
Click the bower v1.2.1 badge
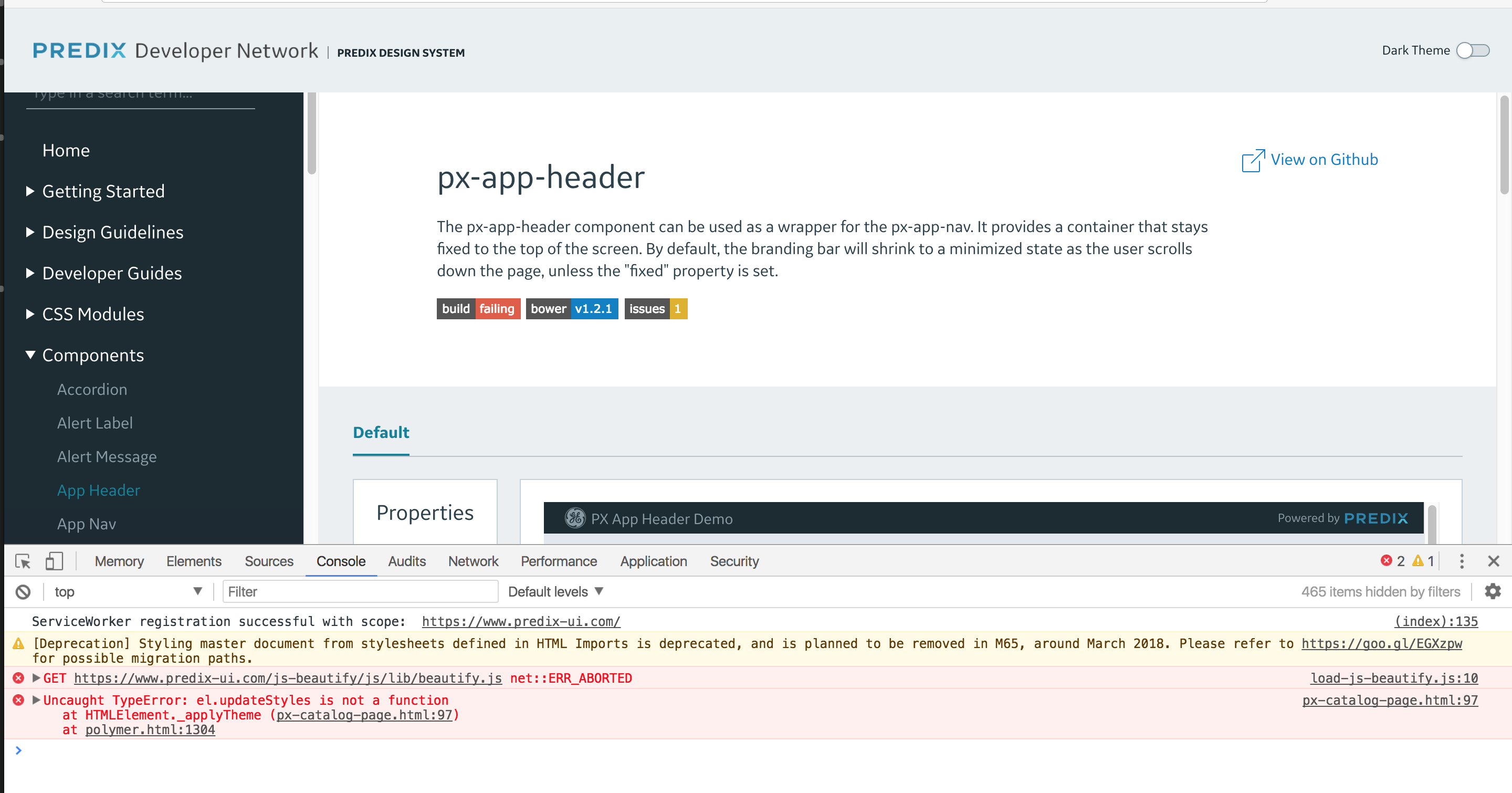[x=572, y=309]
